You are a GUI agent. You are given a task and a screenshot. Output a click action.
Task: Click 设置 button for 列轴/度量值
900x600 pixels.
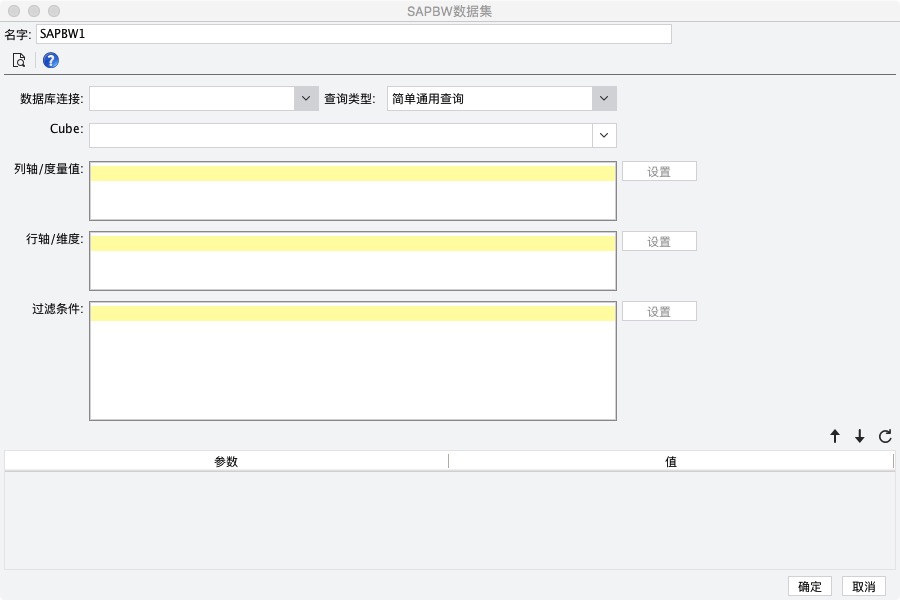click(660, 171)
